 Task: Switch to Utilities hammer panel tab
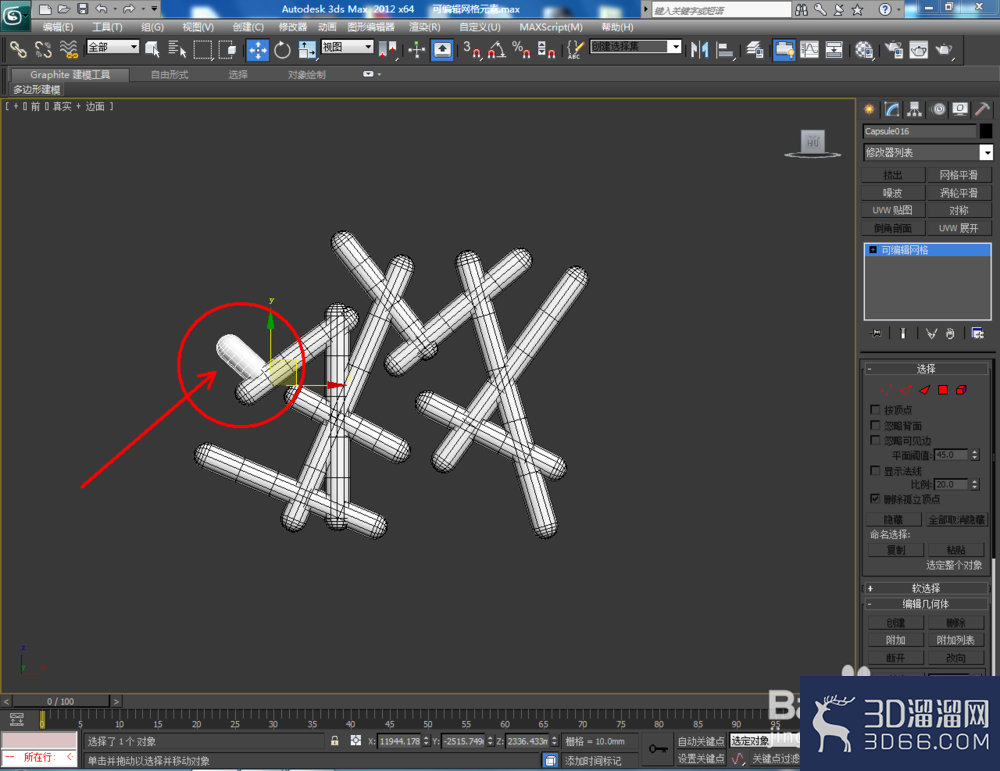pos(983,109)
